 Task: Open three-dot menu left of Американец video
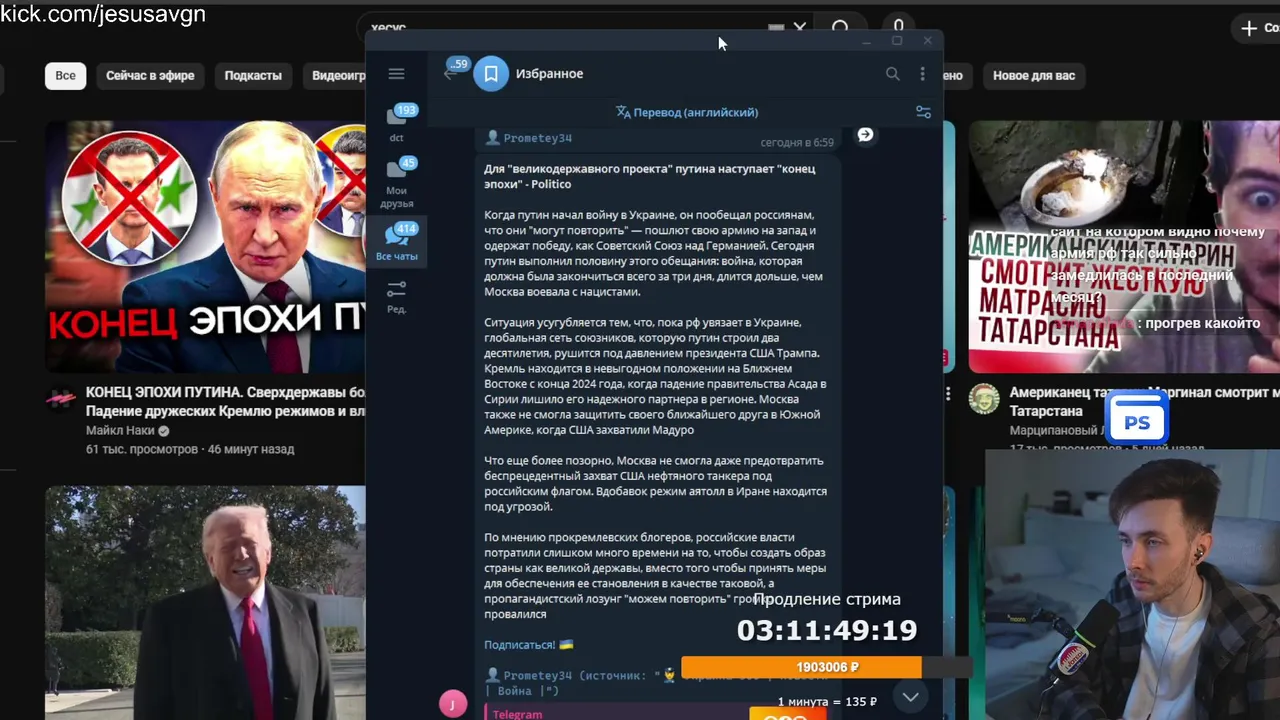(x=948, y=394)
